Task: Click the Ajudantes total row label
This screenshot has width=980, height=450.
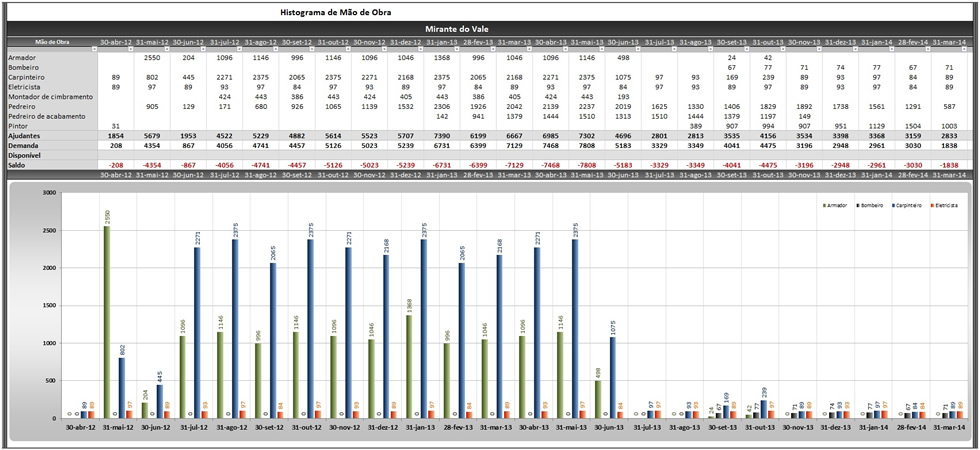Action: tap(26, 136)
